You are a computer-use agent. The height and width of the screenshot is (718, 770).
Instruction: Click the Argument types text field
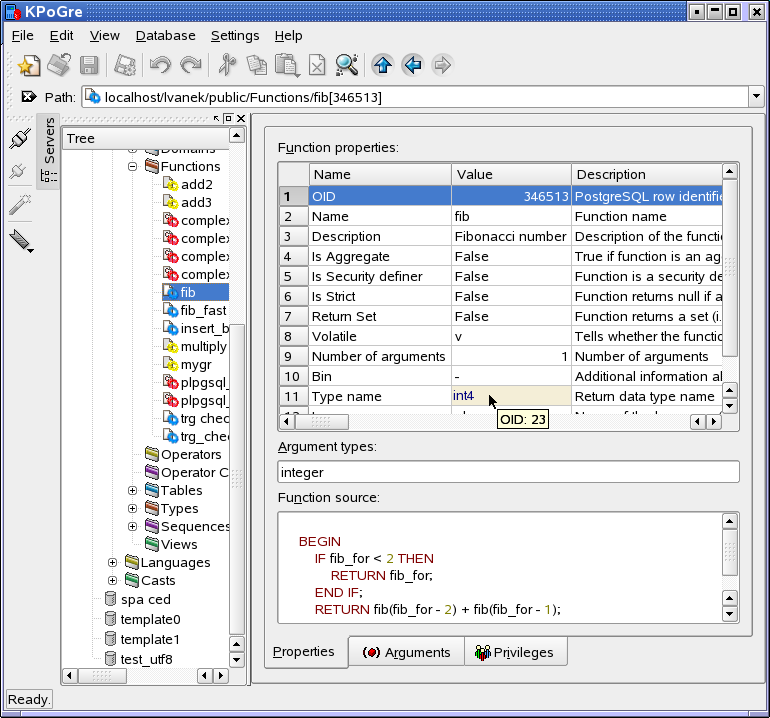click(508, 472)
